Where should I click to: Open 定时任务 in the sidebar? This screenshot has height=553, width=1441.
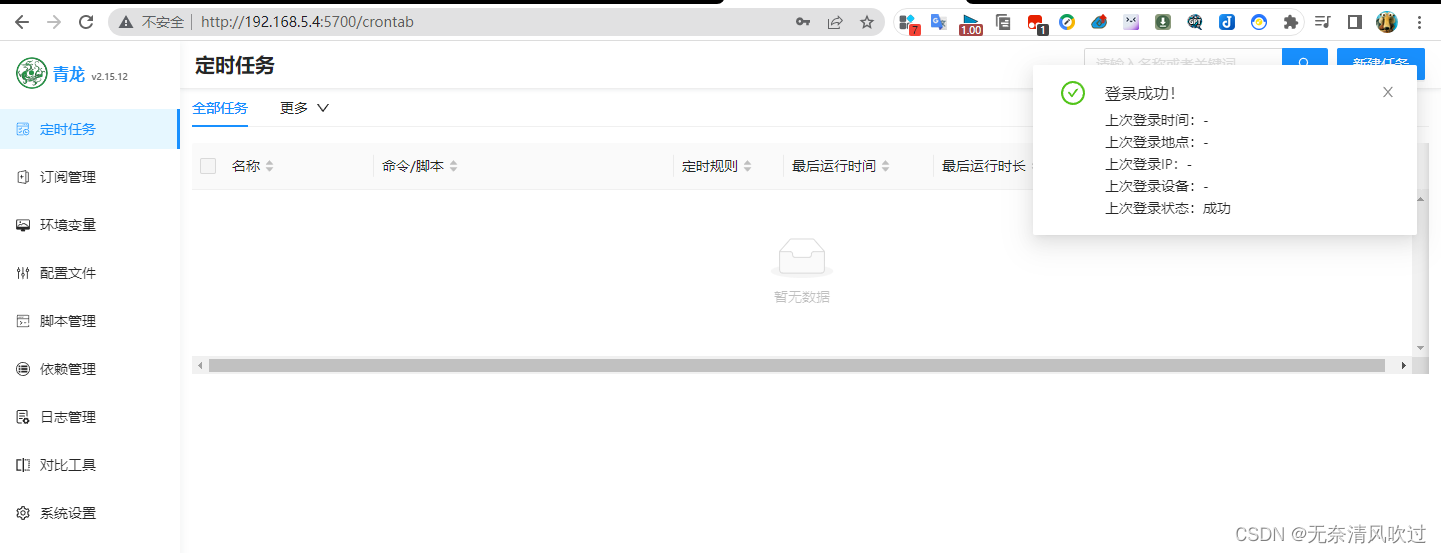[x=89, y=129]
